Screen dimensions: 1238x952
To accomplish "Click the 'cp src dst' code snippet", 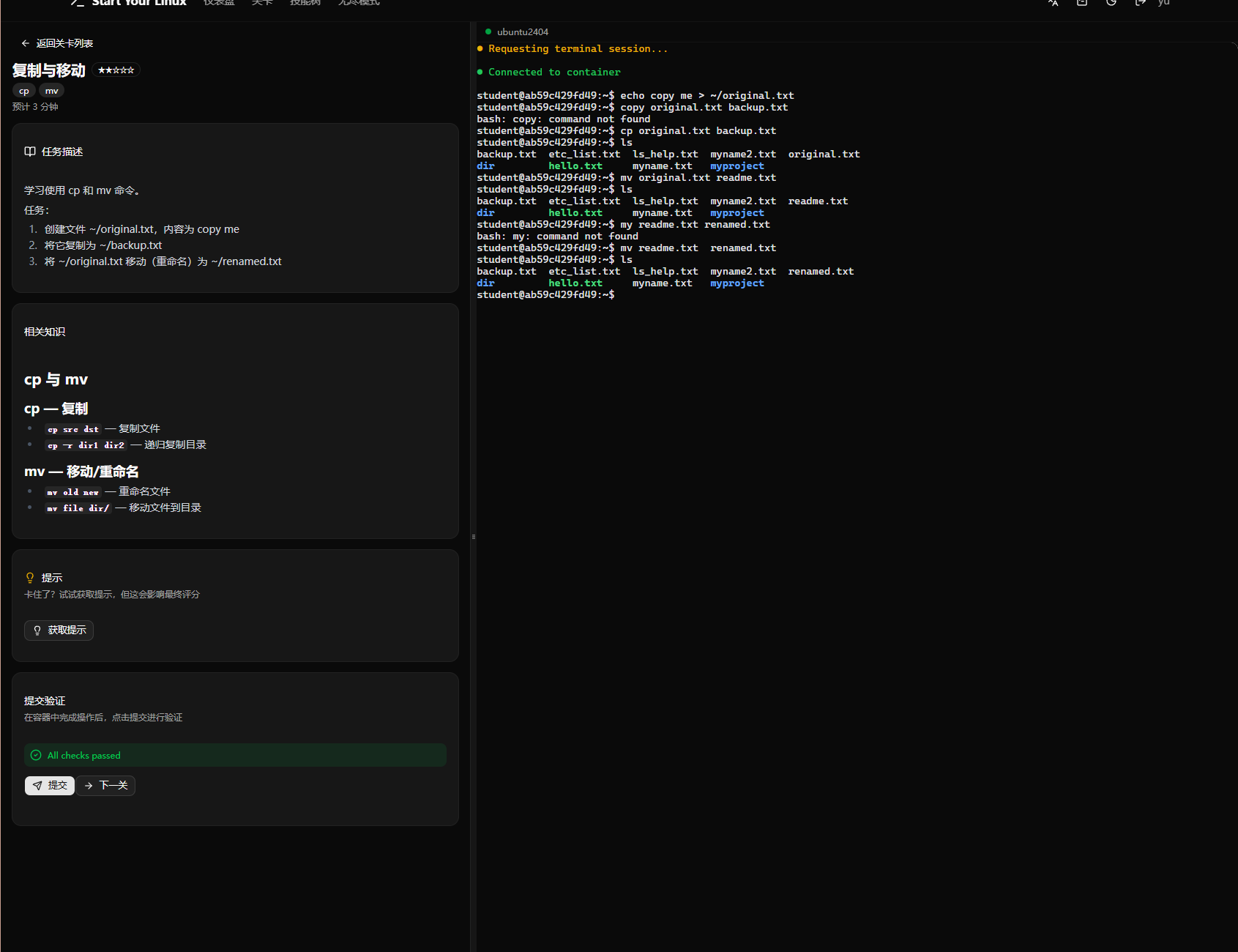I will click(73, 429).
